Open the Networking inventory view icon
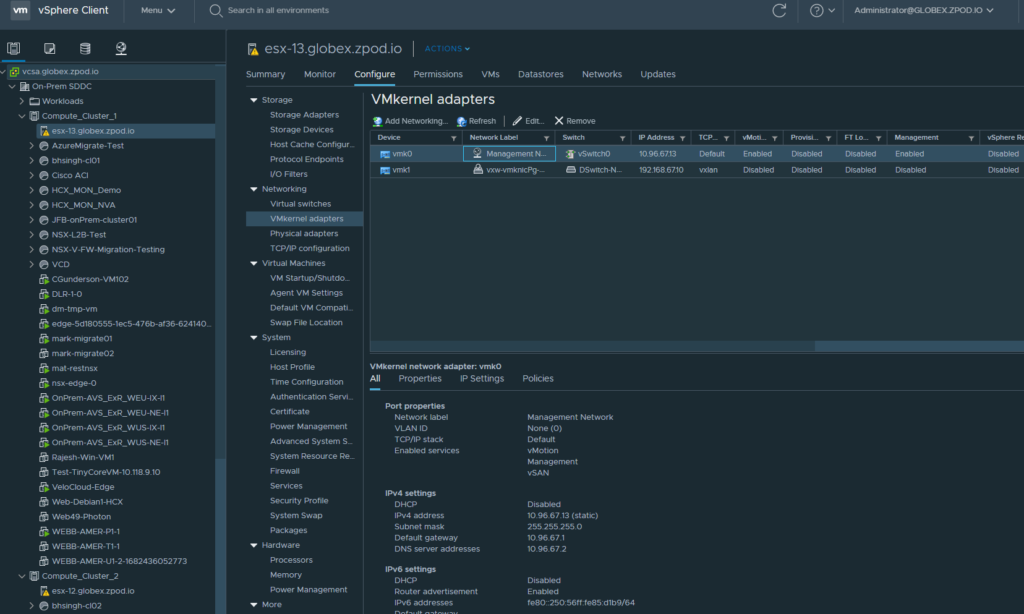 121,48
